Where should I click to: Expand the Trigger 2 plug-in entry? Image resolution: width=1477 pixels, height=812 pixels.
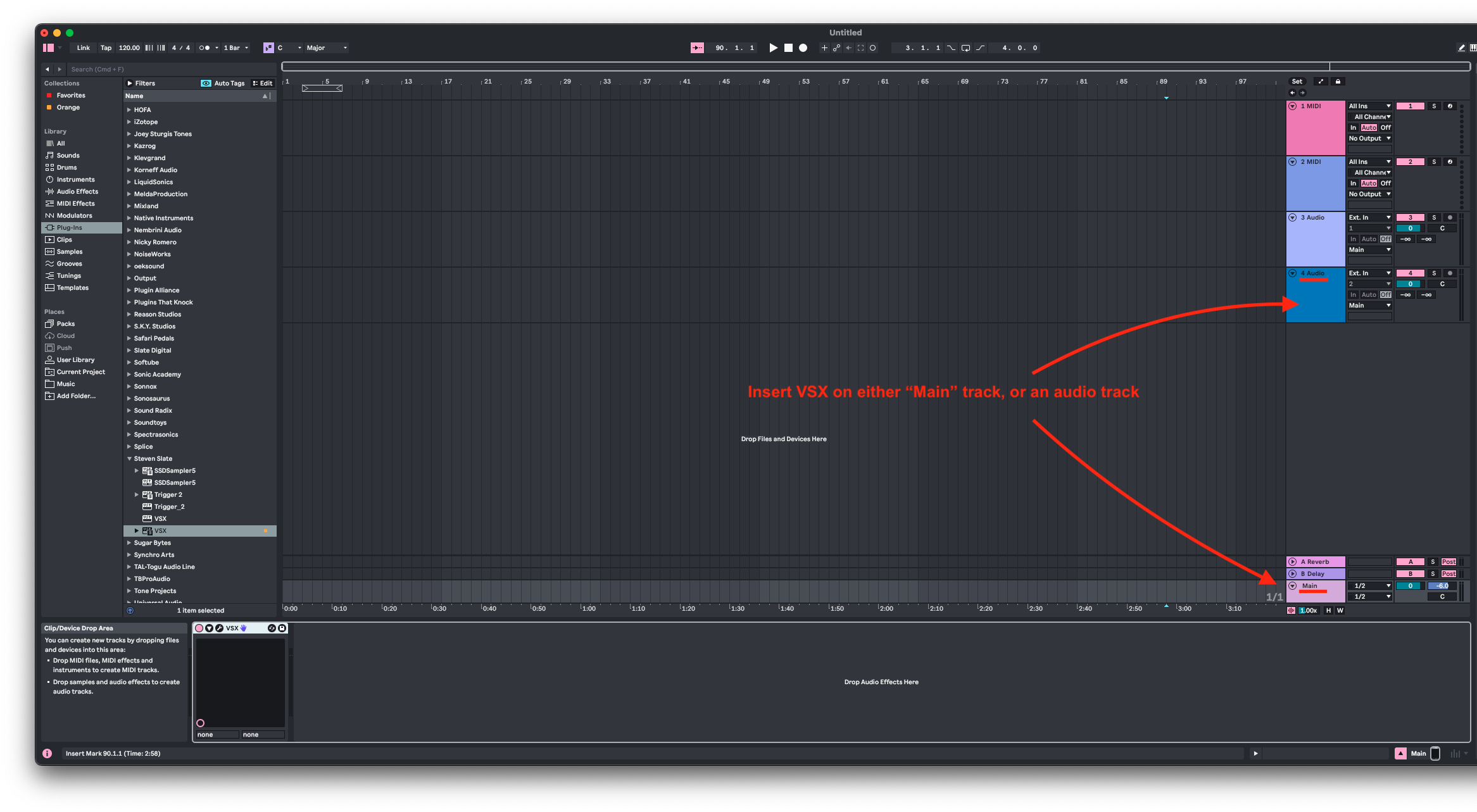coord(137,495)
